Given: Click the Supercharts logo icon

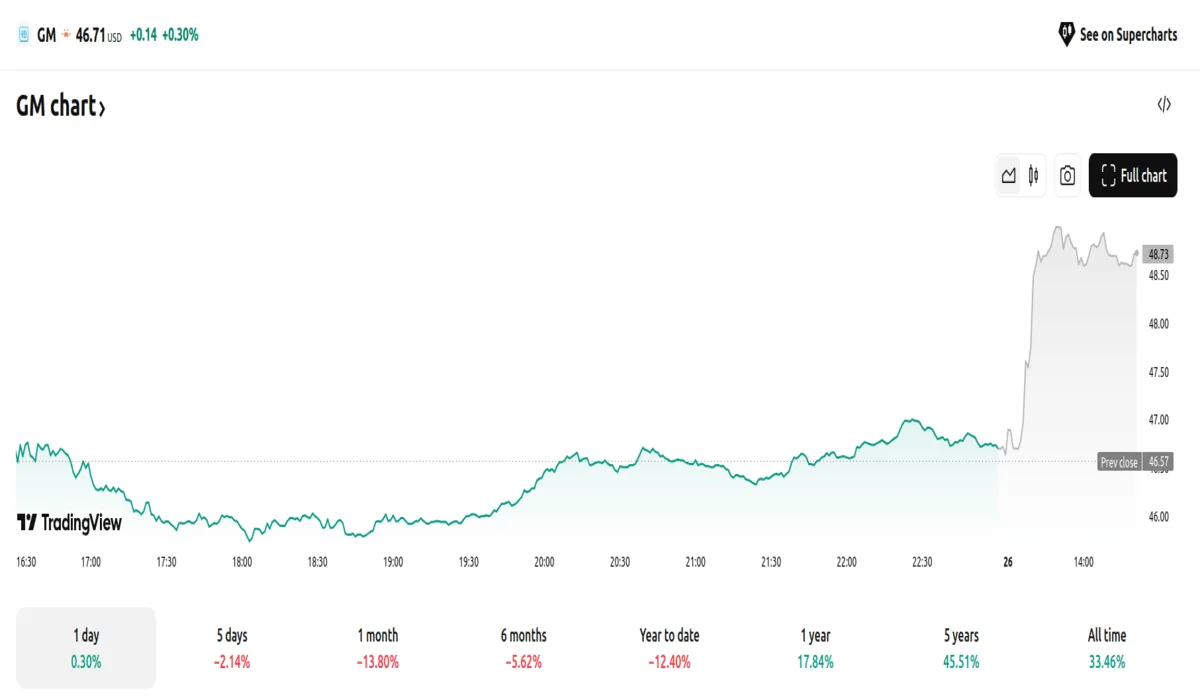Looking at the screenshot, I should click(x=1066, y=35).
